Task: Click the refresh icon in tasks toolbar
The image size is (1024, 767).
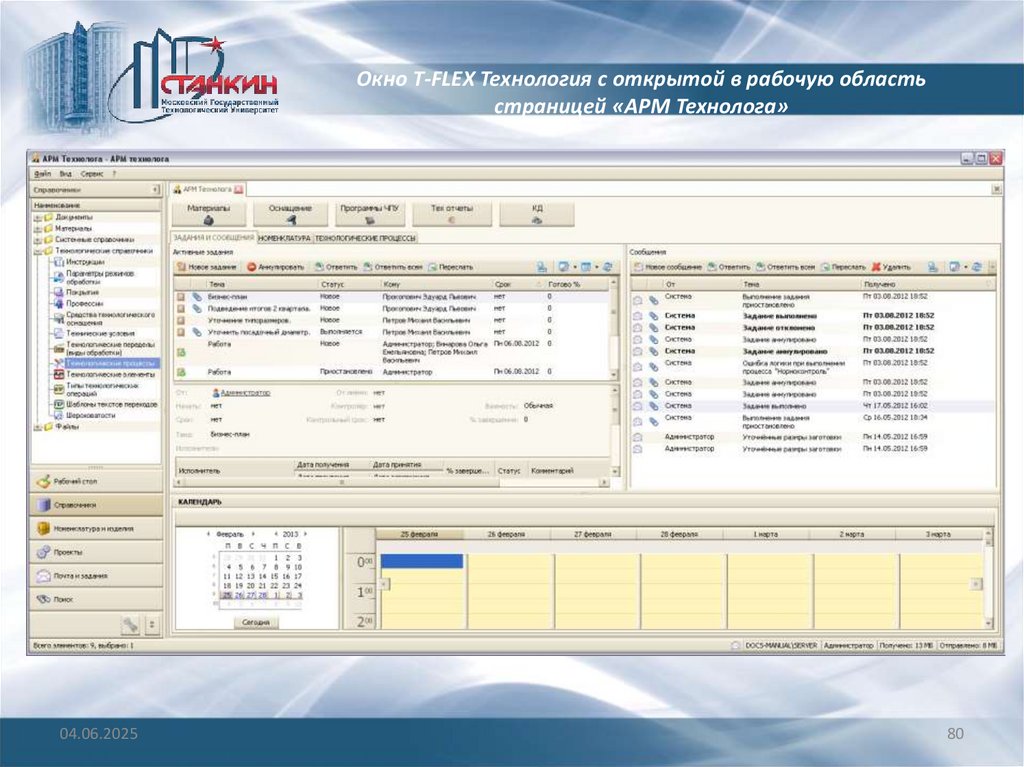Action: (x=608, y=267)
